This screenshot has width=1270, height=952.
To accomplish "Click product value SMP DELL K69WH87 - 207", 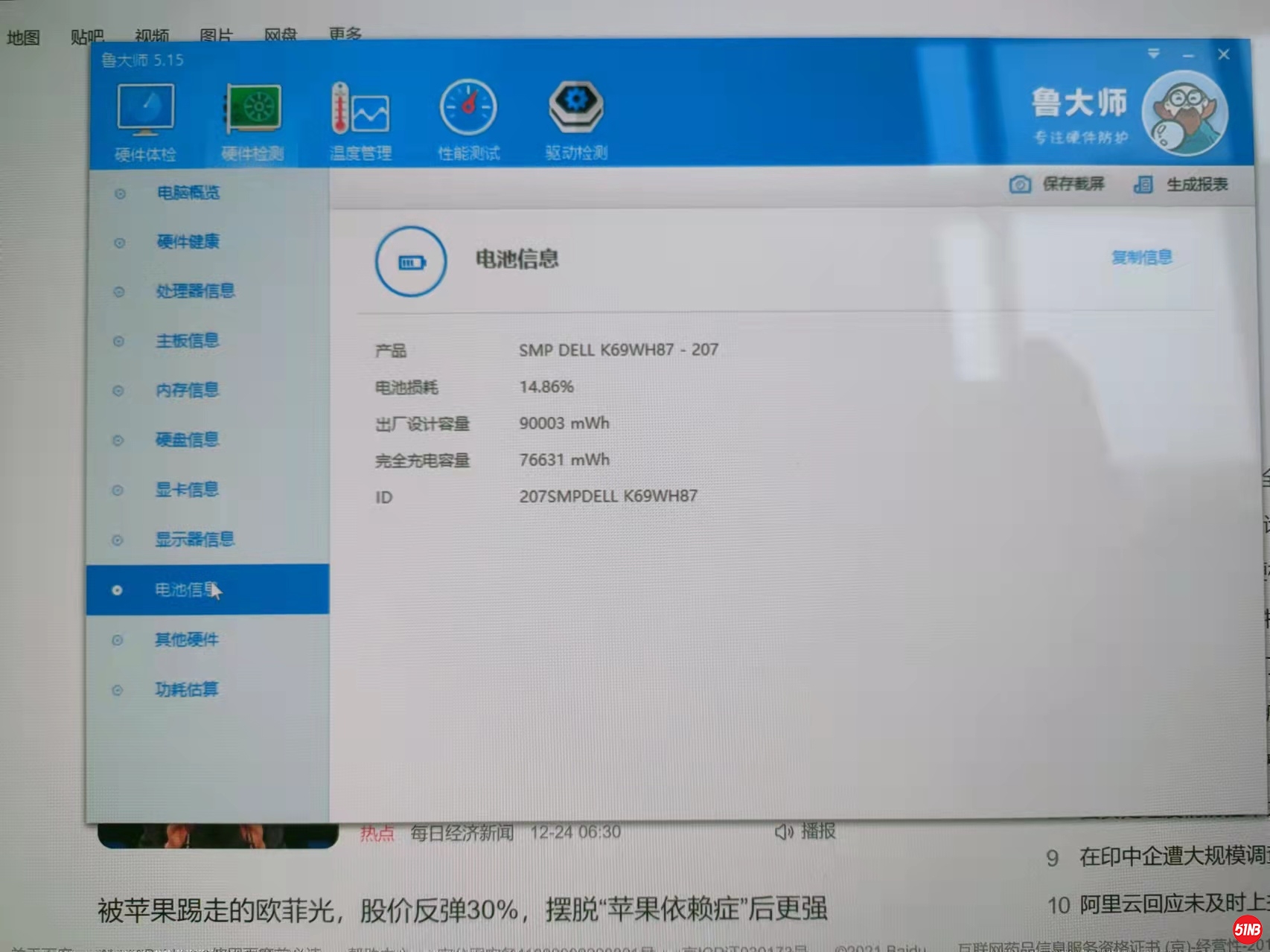I will pos(619,350).
